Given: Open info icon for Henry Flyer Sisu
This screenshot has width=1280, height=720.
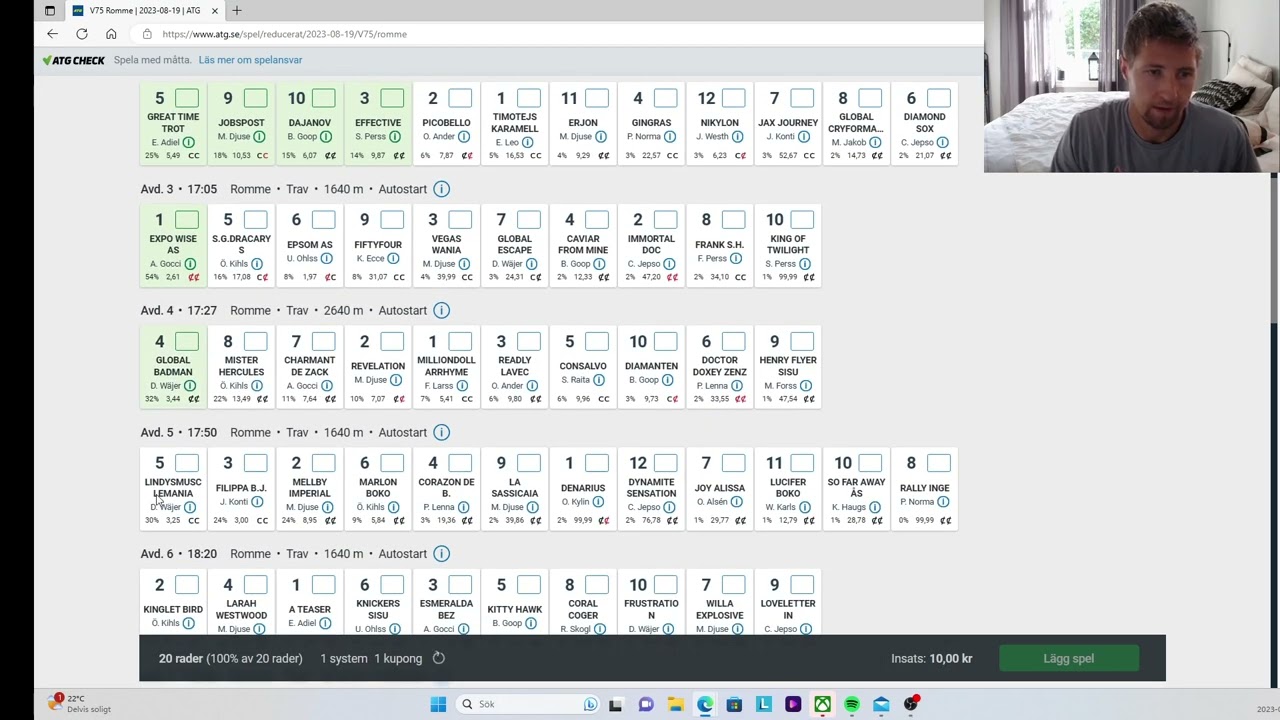Looking at the screenshot, I should (805, 386).
